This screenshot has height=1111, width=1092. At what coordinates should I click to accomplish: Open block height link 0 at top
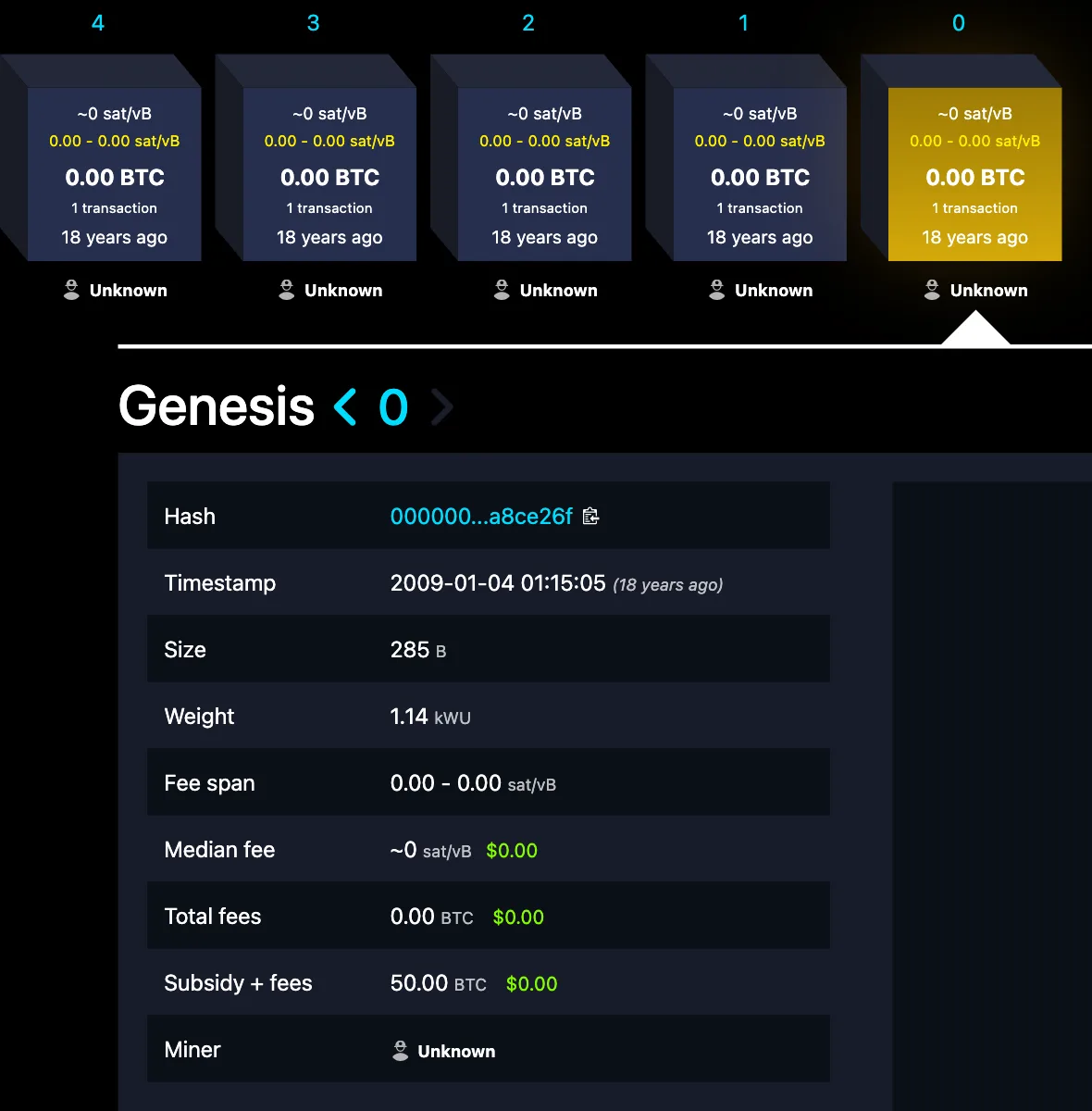[x=959, y=23]
